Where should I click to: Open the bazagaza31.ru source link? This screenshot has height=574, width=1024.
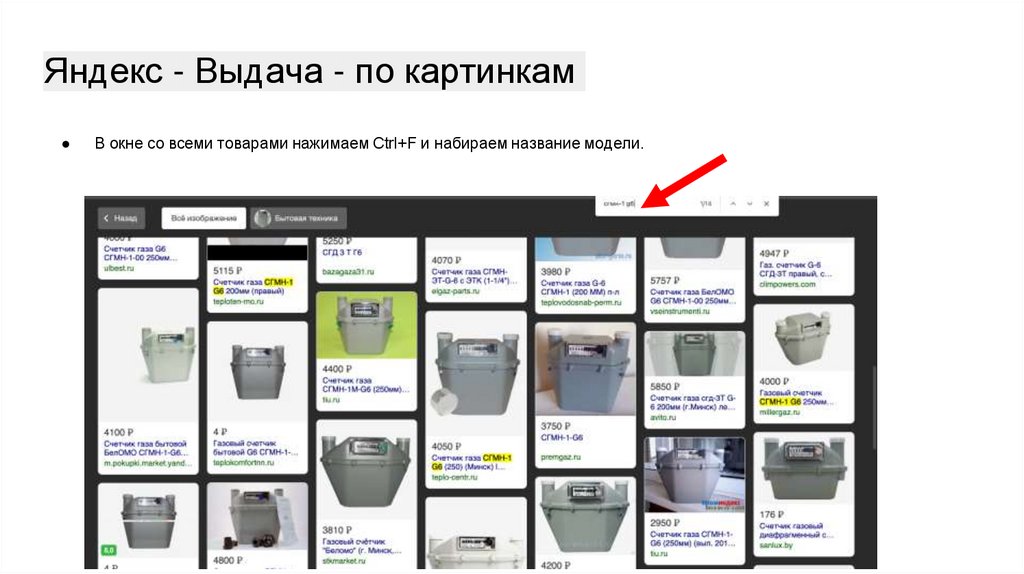click(x=348, y=272)
